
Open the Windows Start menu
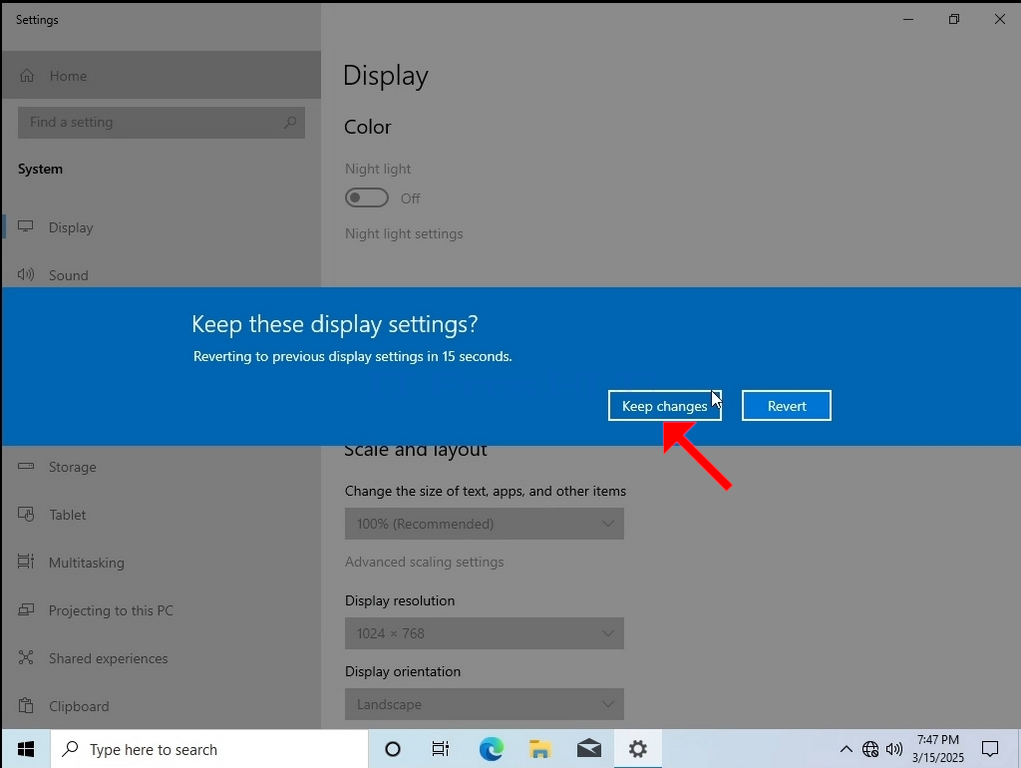(x=26, y=749)
